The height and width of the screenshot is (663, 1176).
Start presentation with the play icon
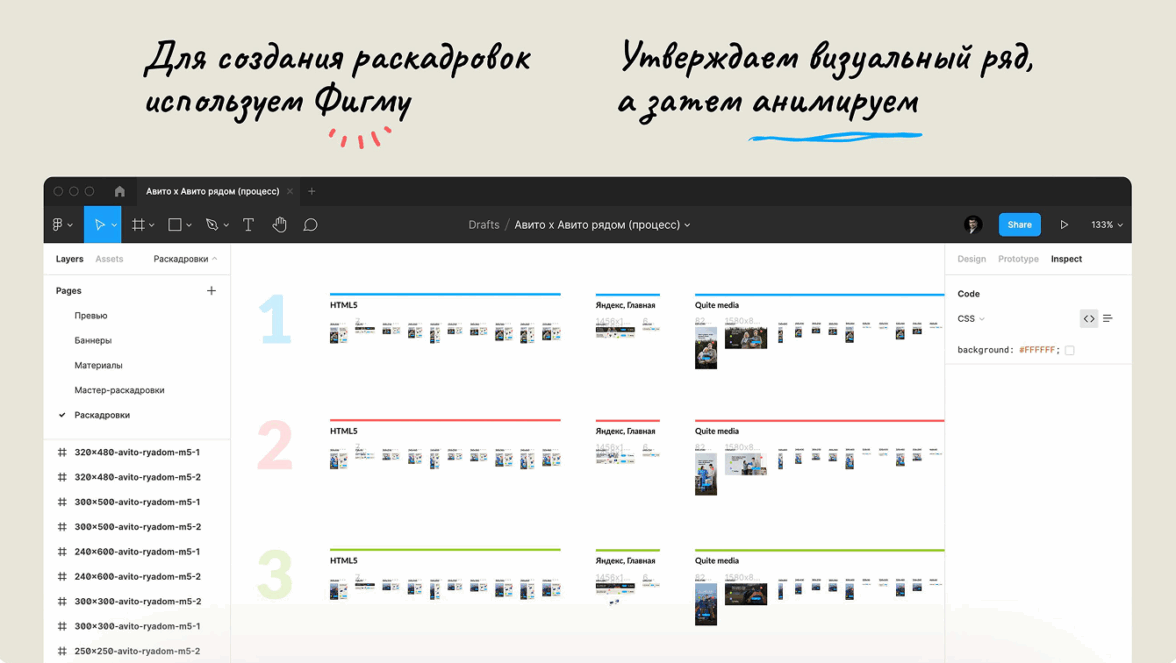click(x=1064, y=224)
